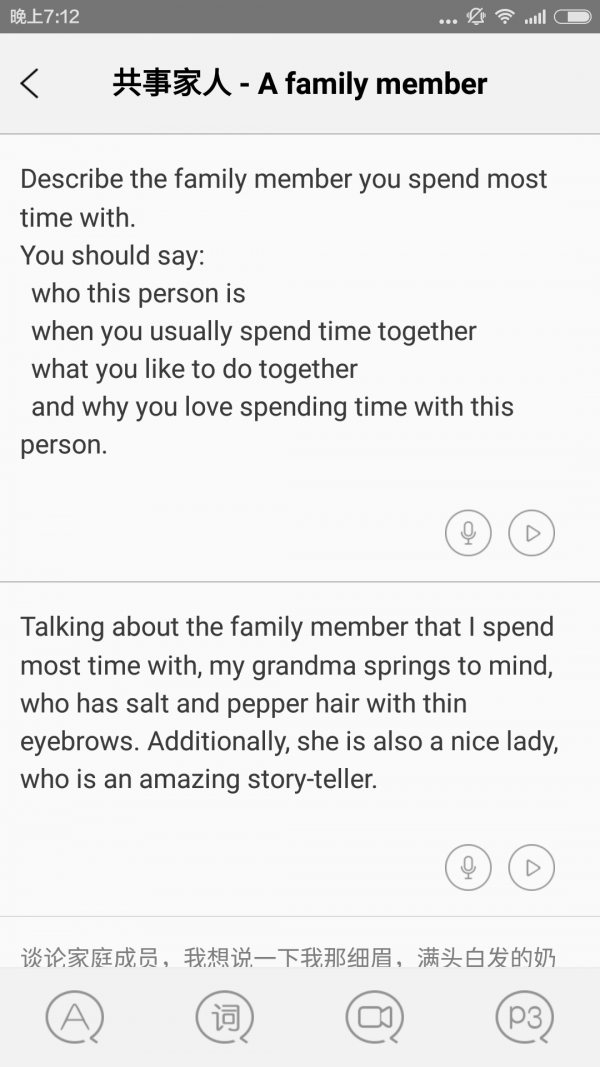Open the P3 bubble icon
The height and width of the screenshot is (1067, 600).
(x=524, y=1018)
